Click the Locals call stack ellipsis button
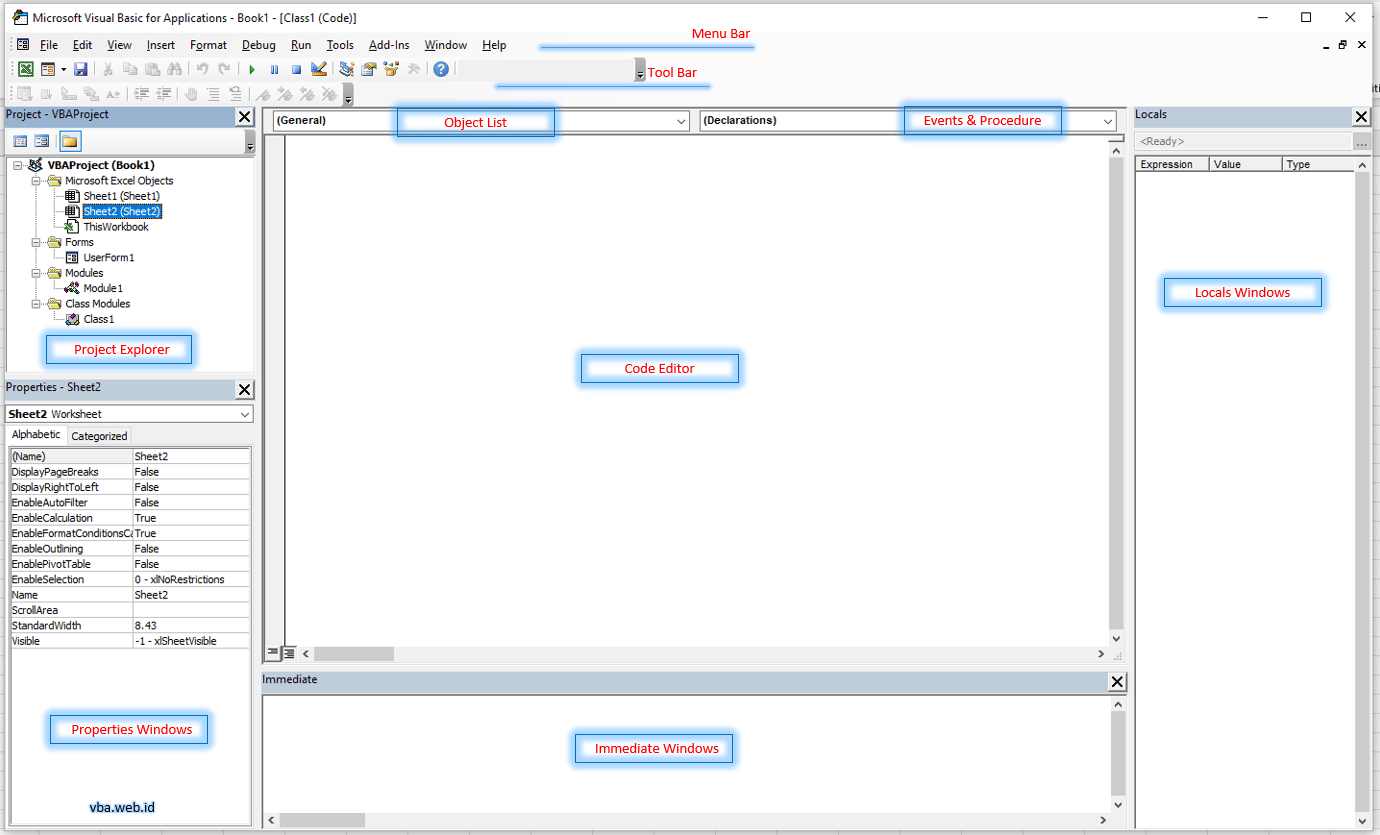The width and height of the screenshot is (1380, 835). 1361,142
